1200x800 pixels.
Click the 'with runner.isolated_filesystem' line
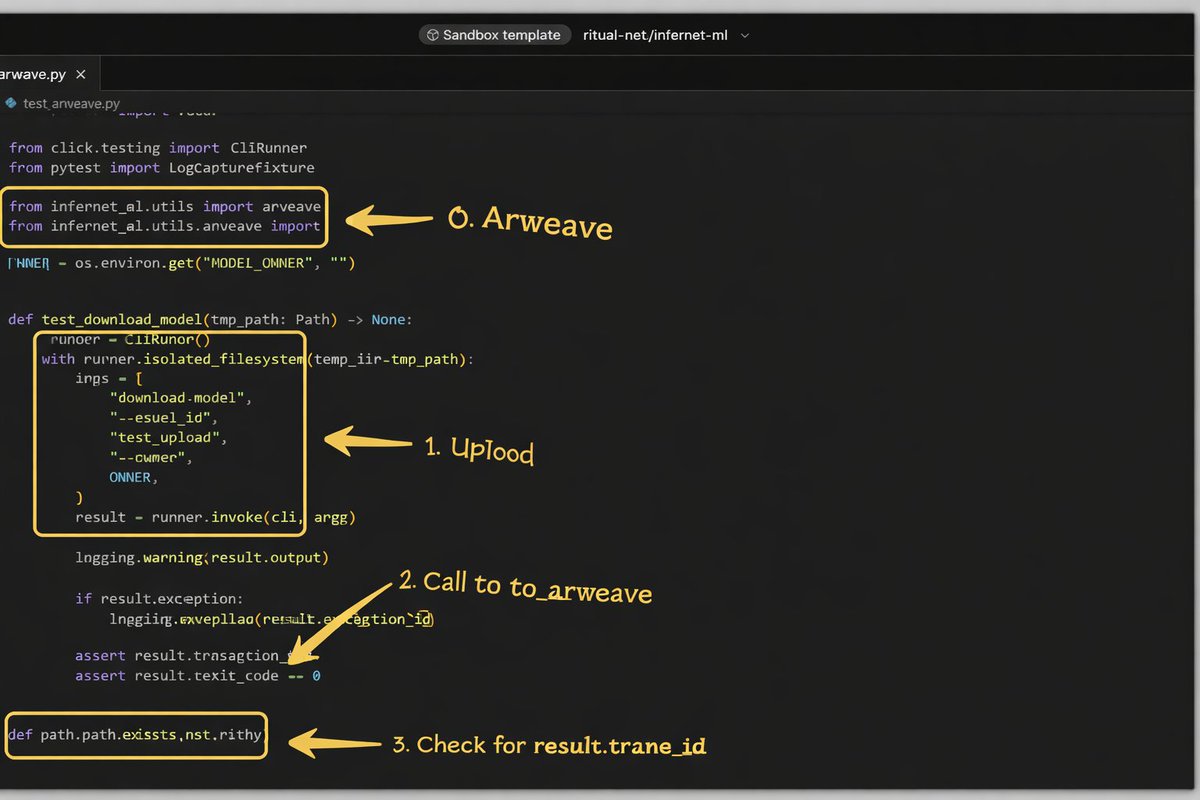tap(258, 359)
